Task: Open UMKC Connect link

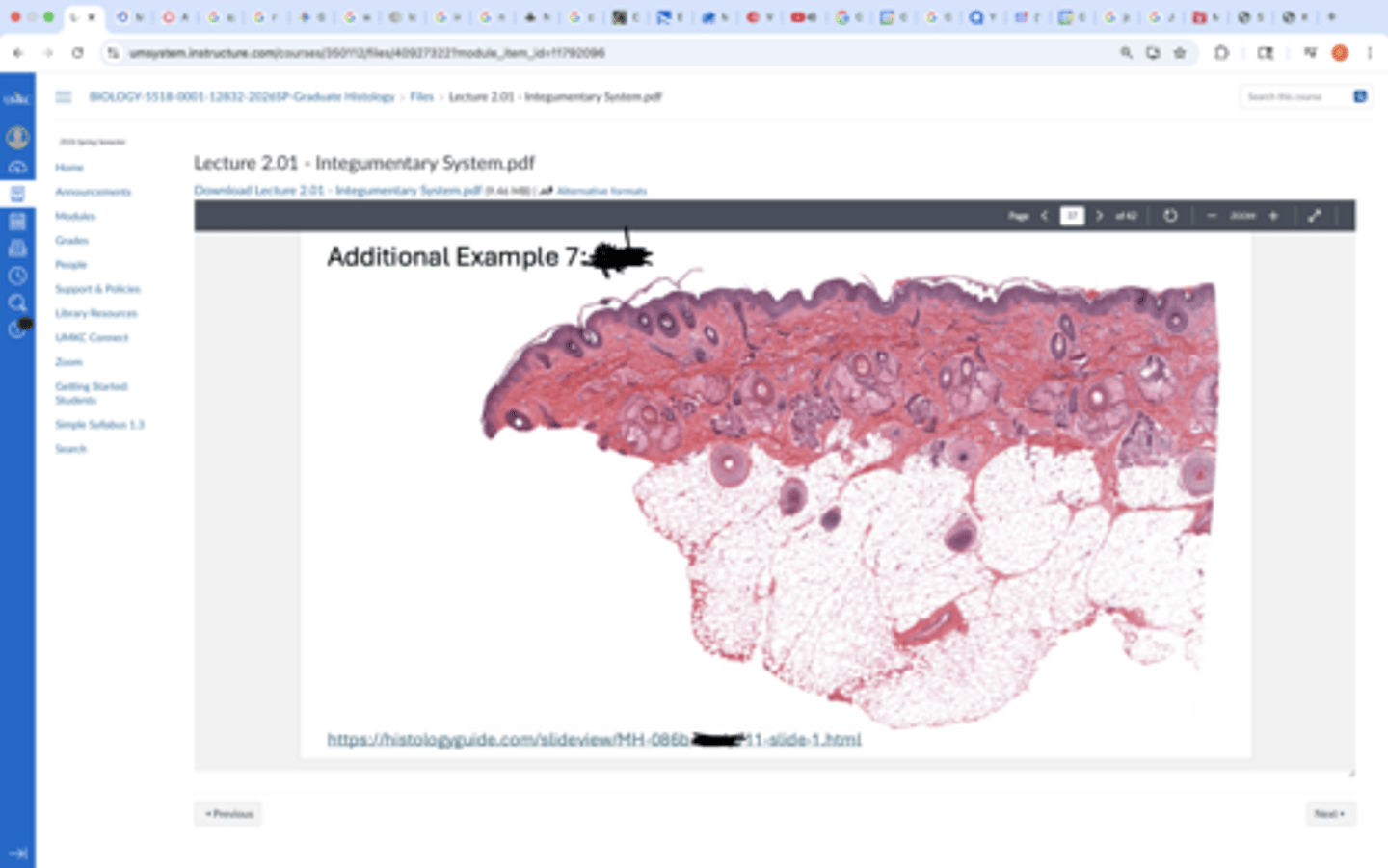Action: [92, 337]
